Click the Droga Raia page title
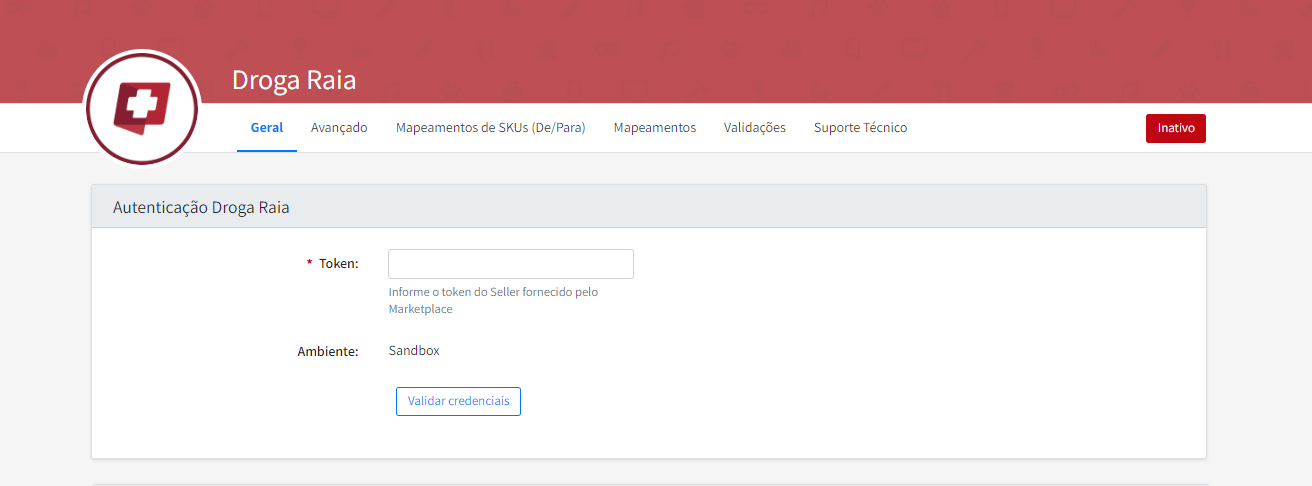Image resolution: width=1312 pixels, height=486 pixels. click(294, 80)
